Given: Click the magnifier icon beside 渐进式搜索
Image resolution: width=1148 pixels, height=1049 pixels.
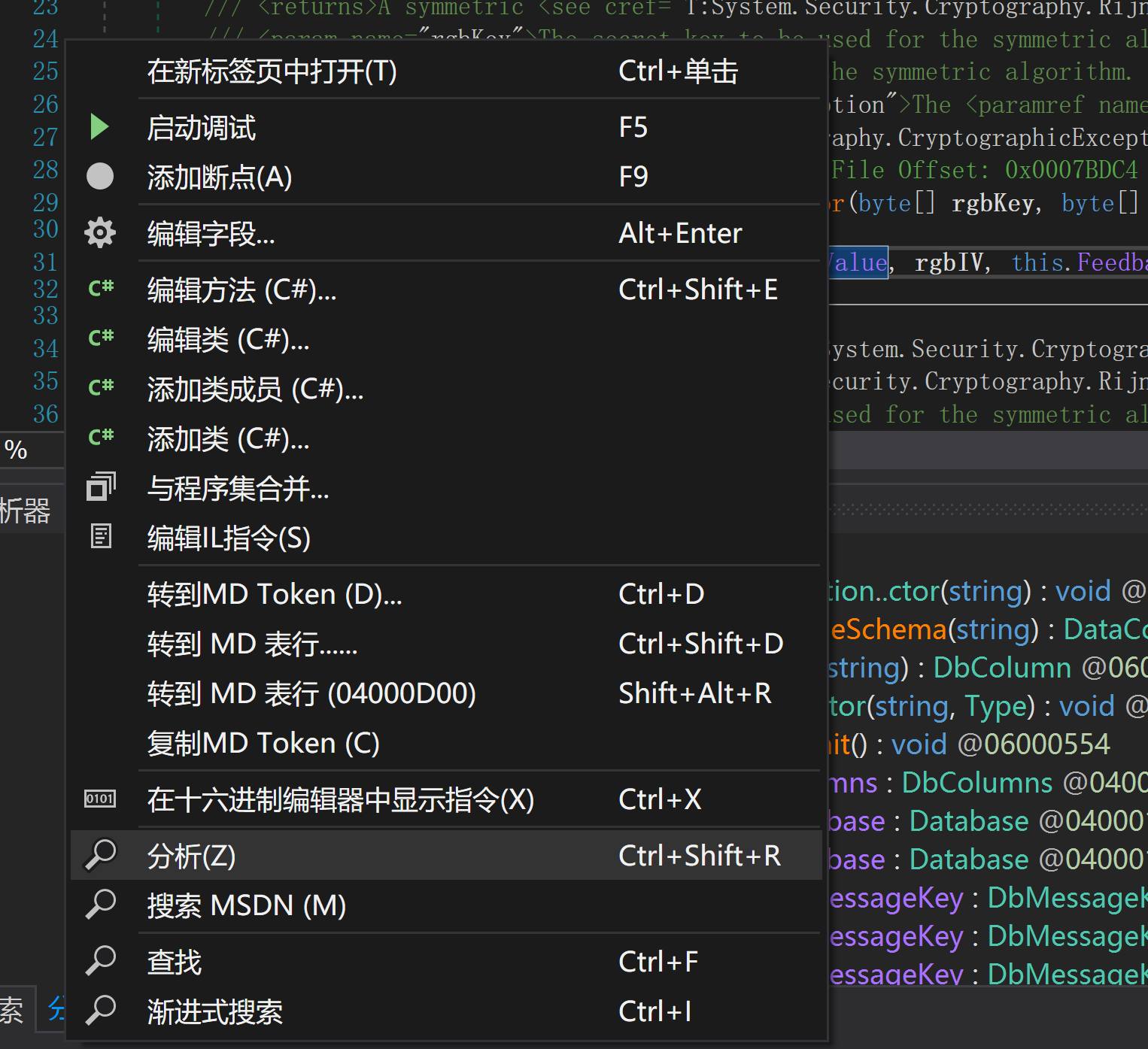Looking at the screenshot, I should (101, 1011).
